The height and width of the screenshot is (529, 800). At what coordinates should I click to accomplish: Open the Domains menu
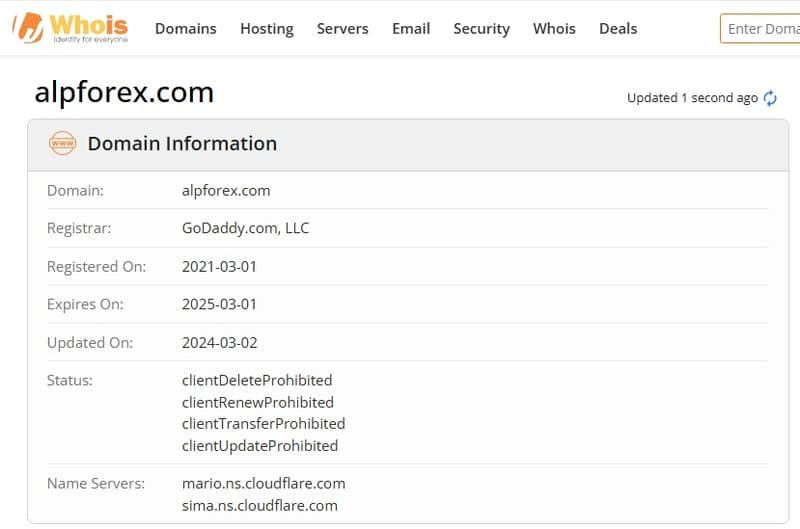[185, 28]
